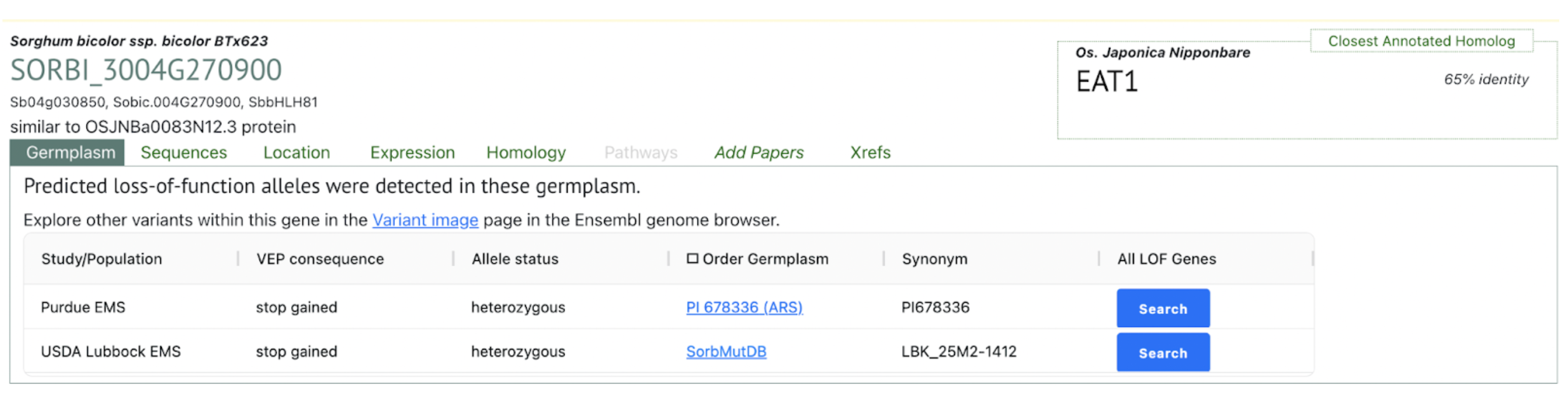Viewport: 1568px width, 402px height.
Task: Sort by Study/Population column header
Action: [102, 259]
